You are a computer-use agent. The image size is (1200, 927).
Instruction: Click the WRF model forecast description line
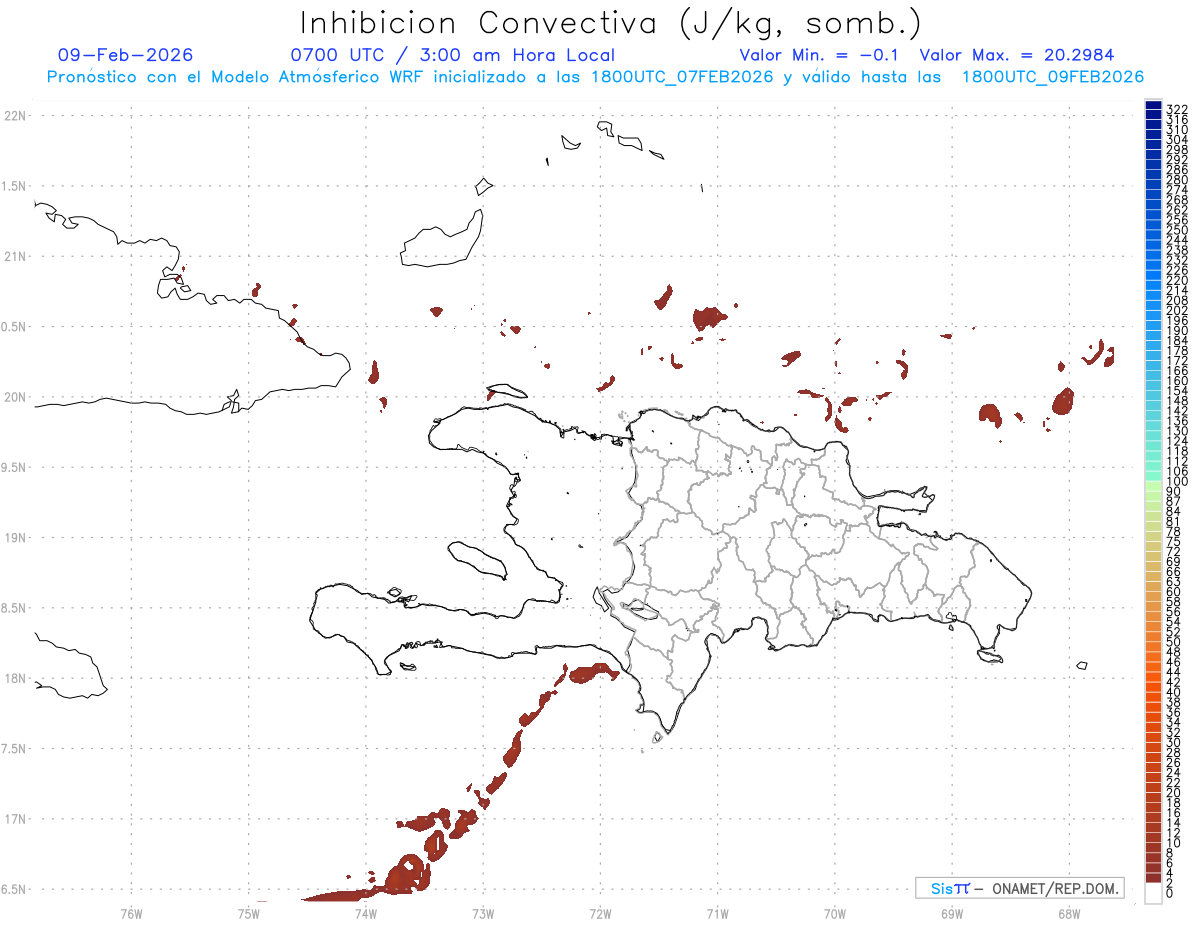tap(595, 77)
